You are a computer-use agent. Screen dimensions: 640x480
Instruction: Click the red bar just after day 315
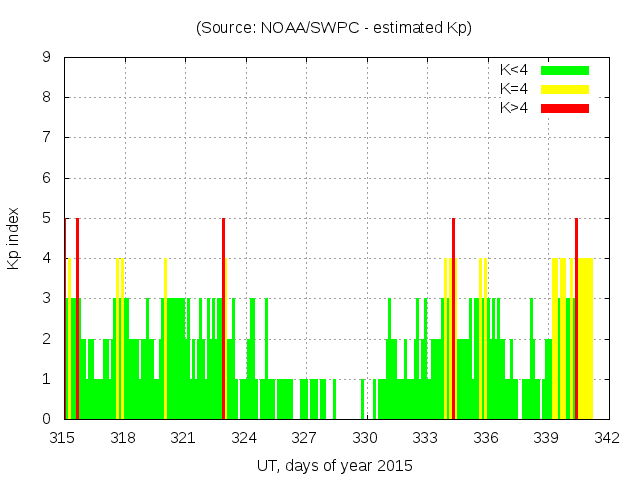[x=77, y=318]
